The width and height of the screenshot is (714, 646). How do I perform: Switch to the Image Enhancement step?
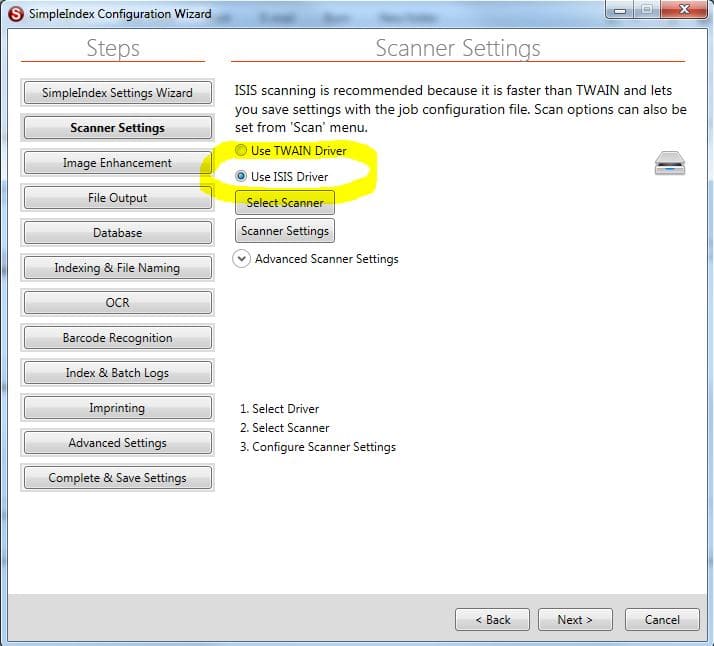[x=117, y=163]
